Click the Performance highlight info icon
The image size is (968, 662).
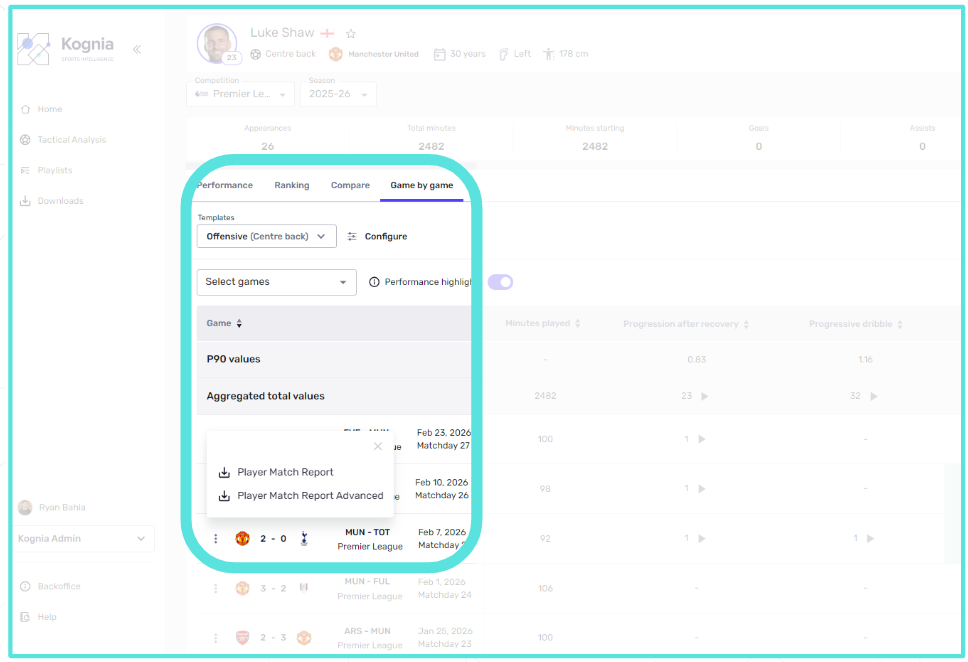coord(374,282)
